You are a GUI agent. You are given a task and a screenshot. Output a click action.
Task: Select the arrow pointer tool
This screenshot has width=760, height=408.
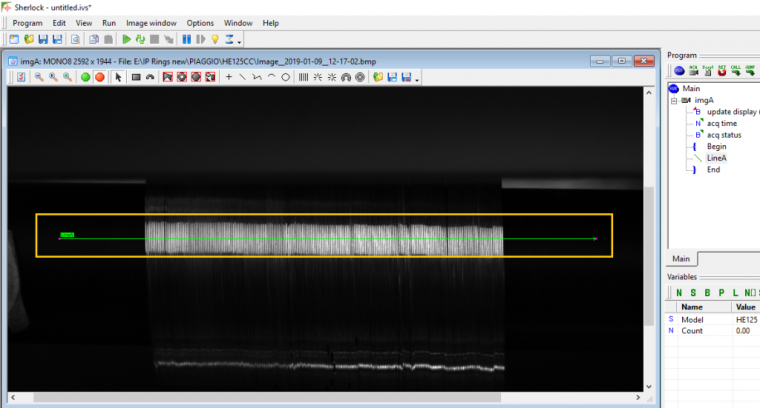[x=118, y=77]
